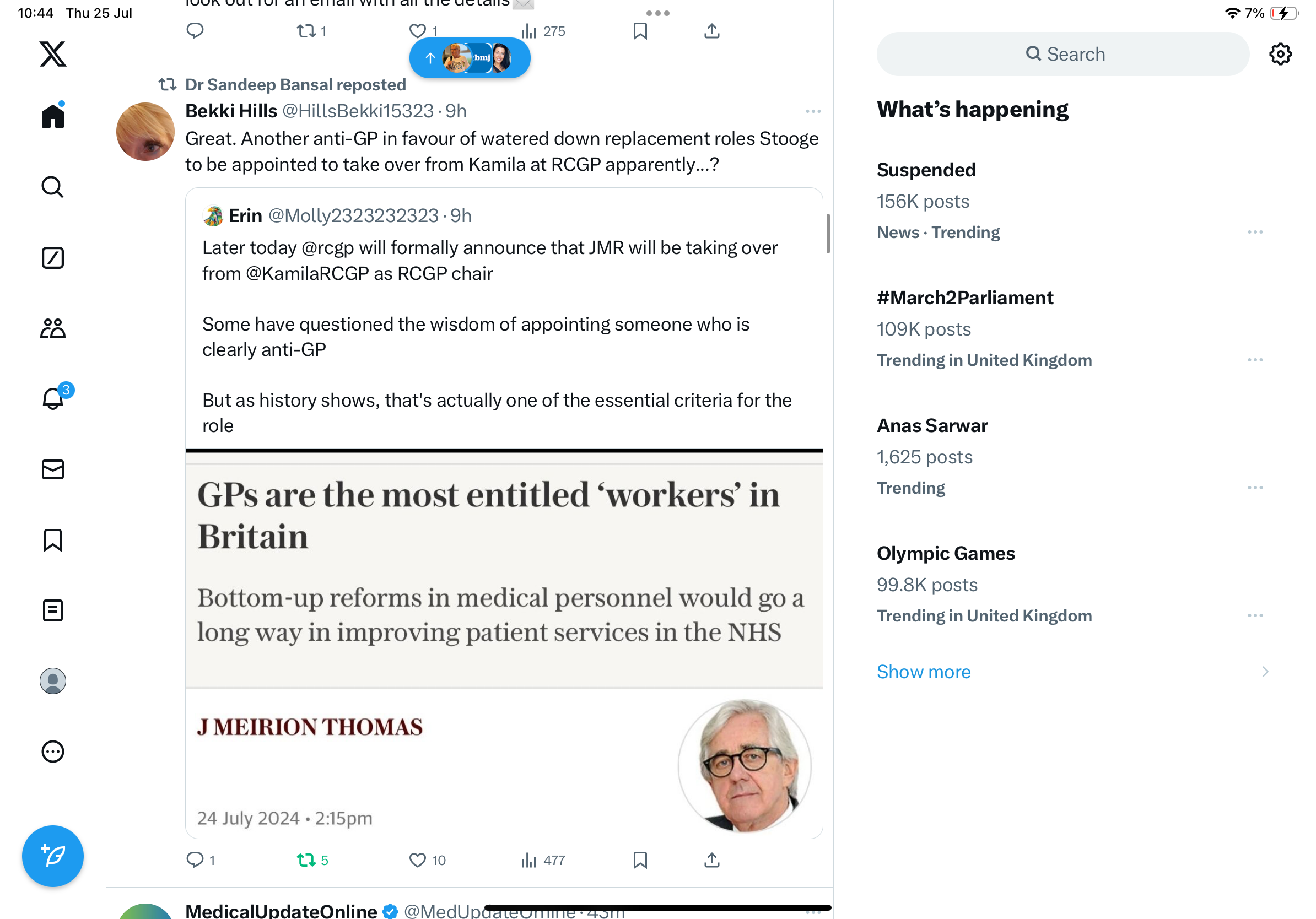Tap the new posts pill with avatars
The image size is (1316, 919).
coord(470,58)
